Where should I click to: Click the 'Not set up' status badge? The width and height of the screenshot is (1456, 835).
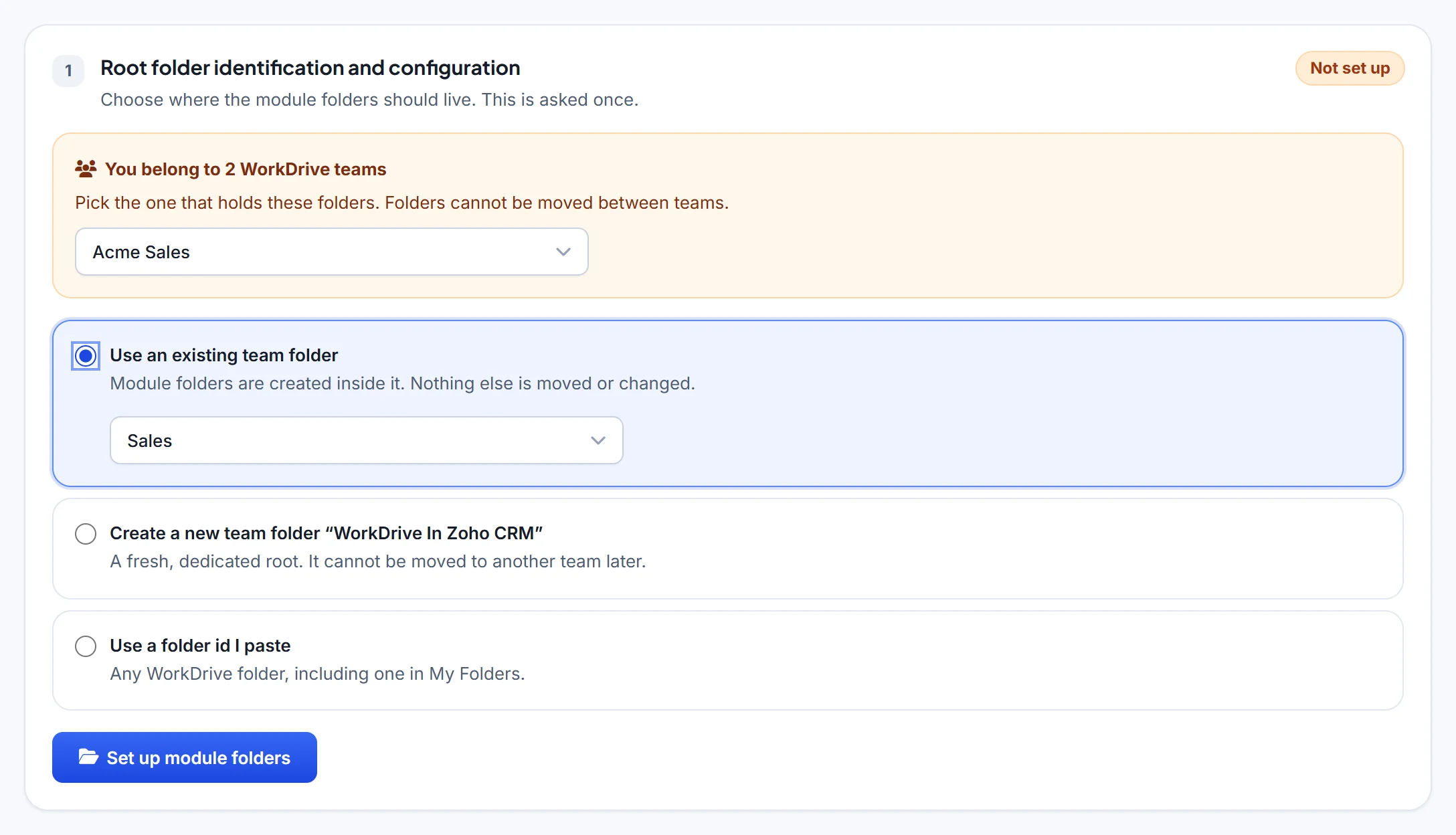click(x=1350, y=68)
